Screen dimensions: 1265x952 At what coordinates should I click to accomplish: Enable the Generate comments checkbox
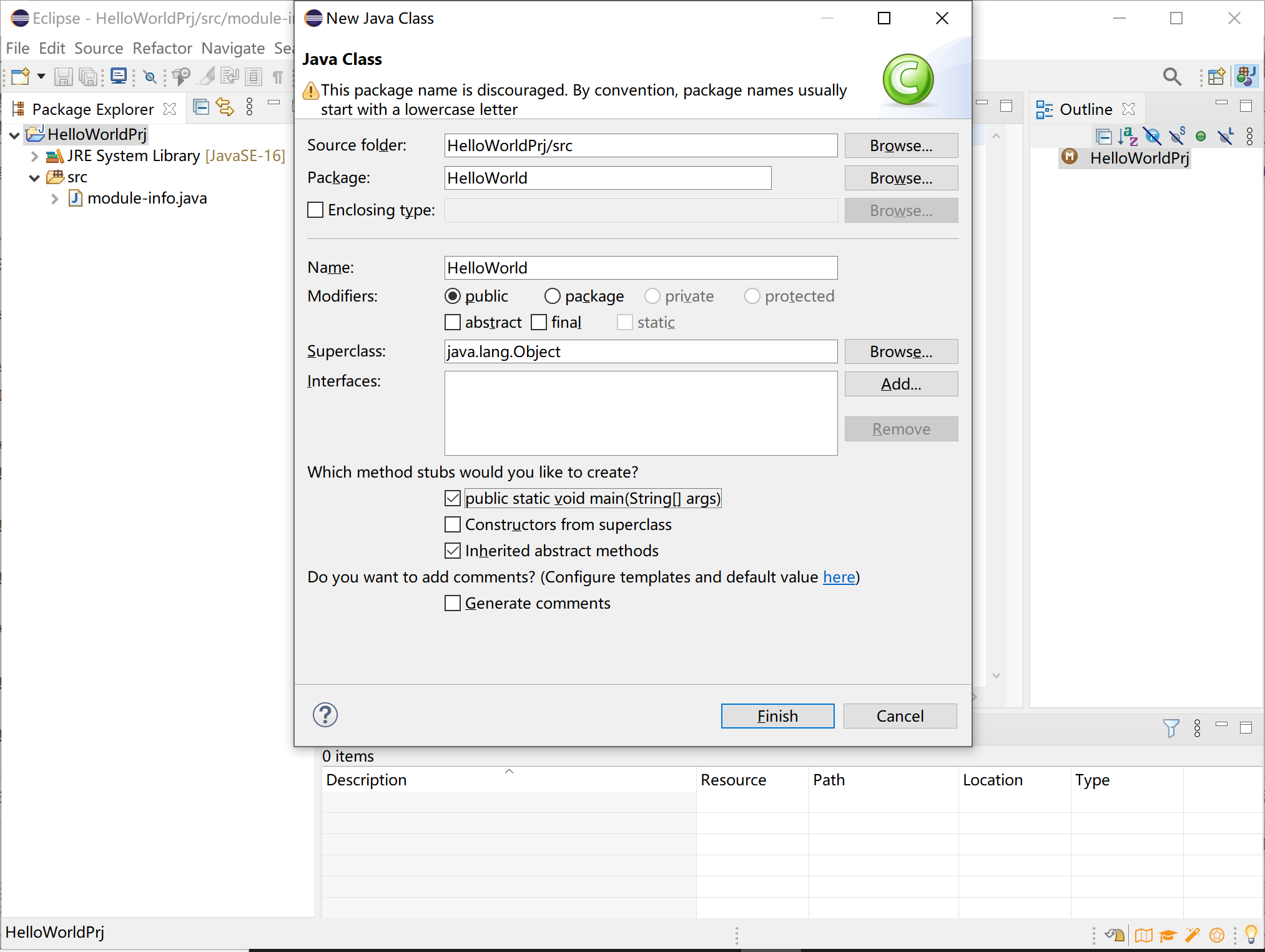tap(453, 603)
